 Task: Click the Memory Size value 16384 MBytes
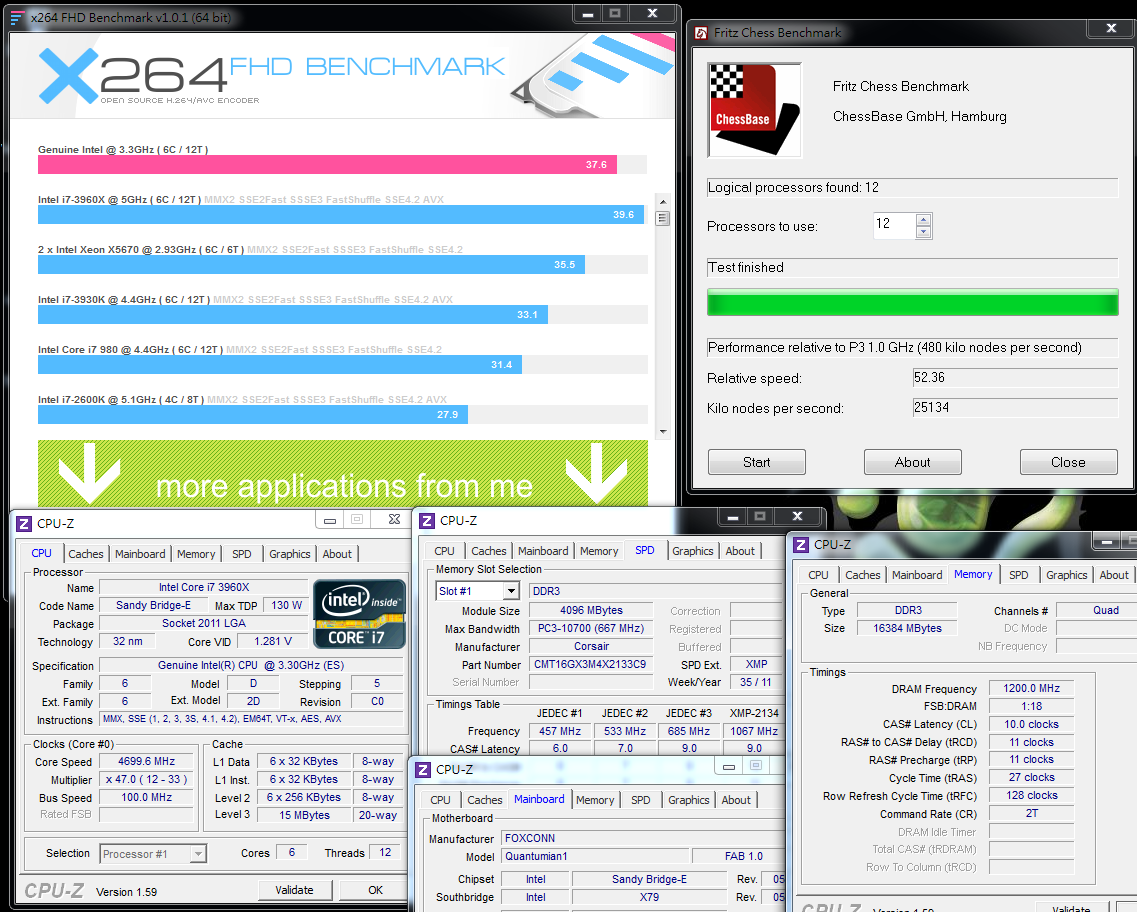pos(907,628)
